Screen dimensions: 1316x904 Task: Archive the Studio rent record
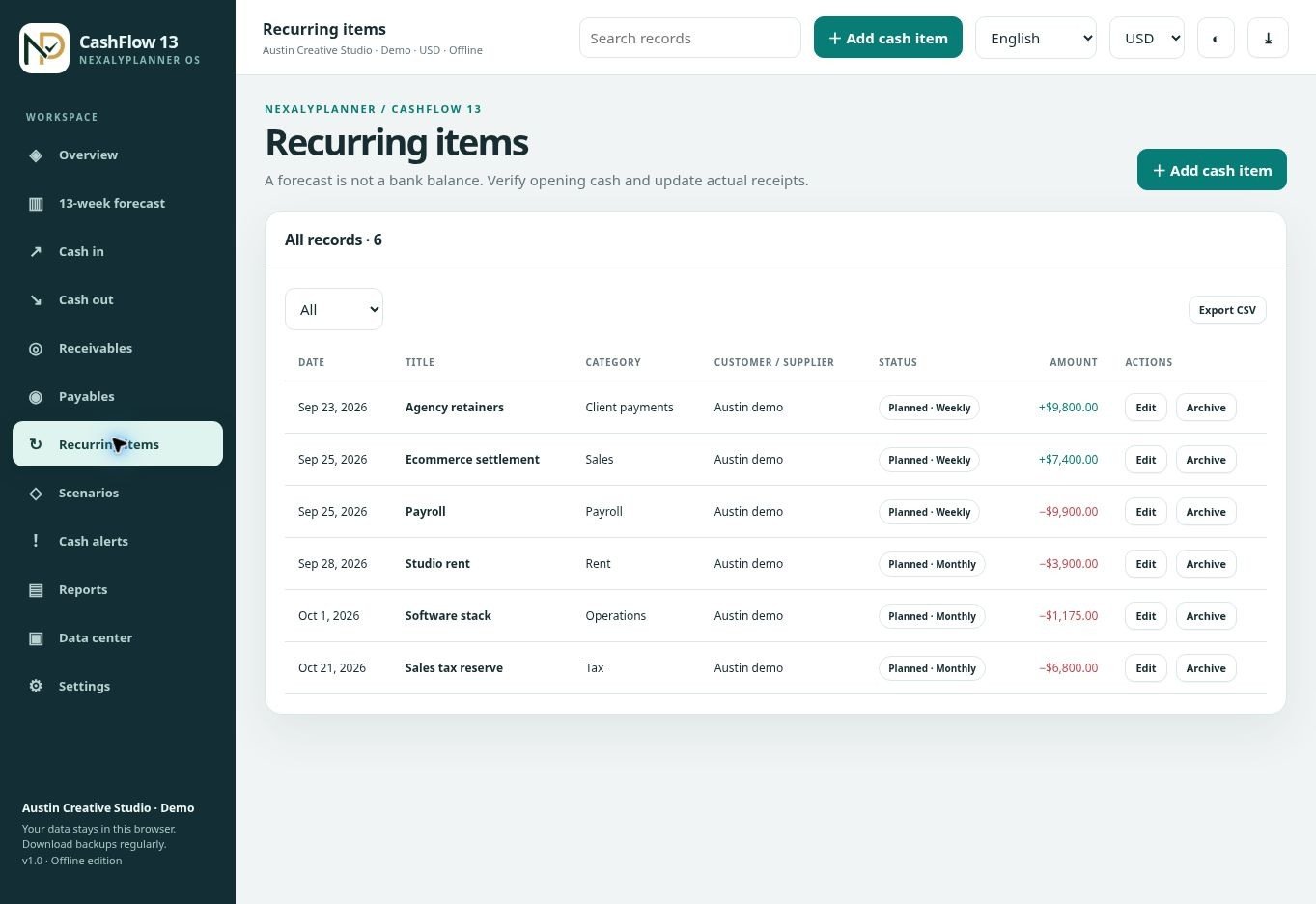(1206, 564)
